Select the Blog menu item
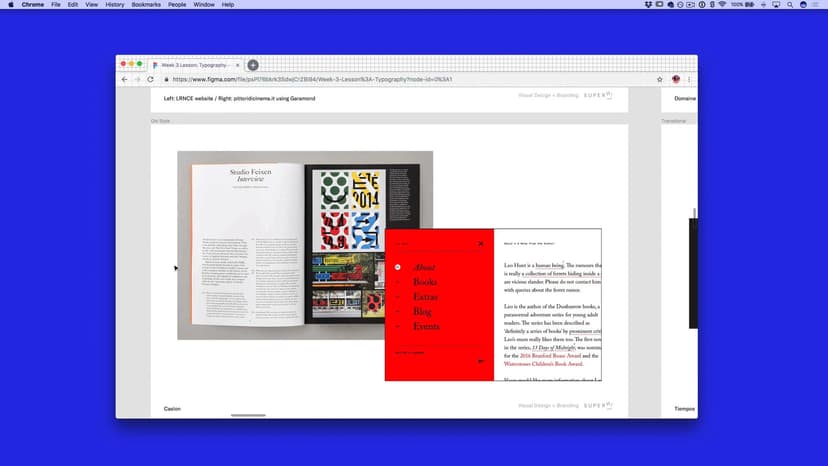This screenshot has height=466, width=828. pos(422,312)
